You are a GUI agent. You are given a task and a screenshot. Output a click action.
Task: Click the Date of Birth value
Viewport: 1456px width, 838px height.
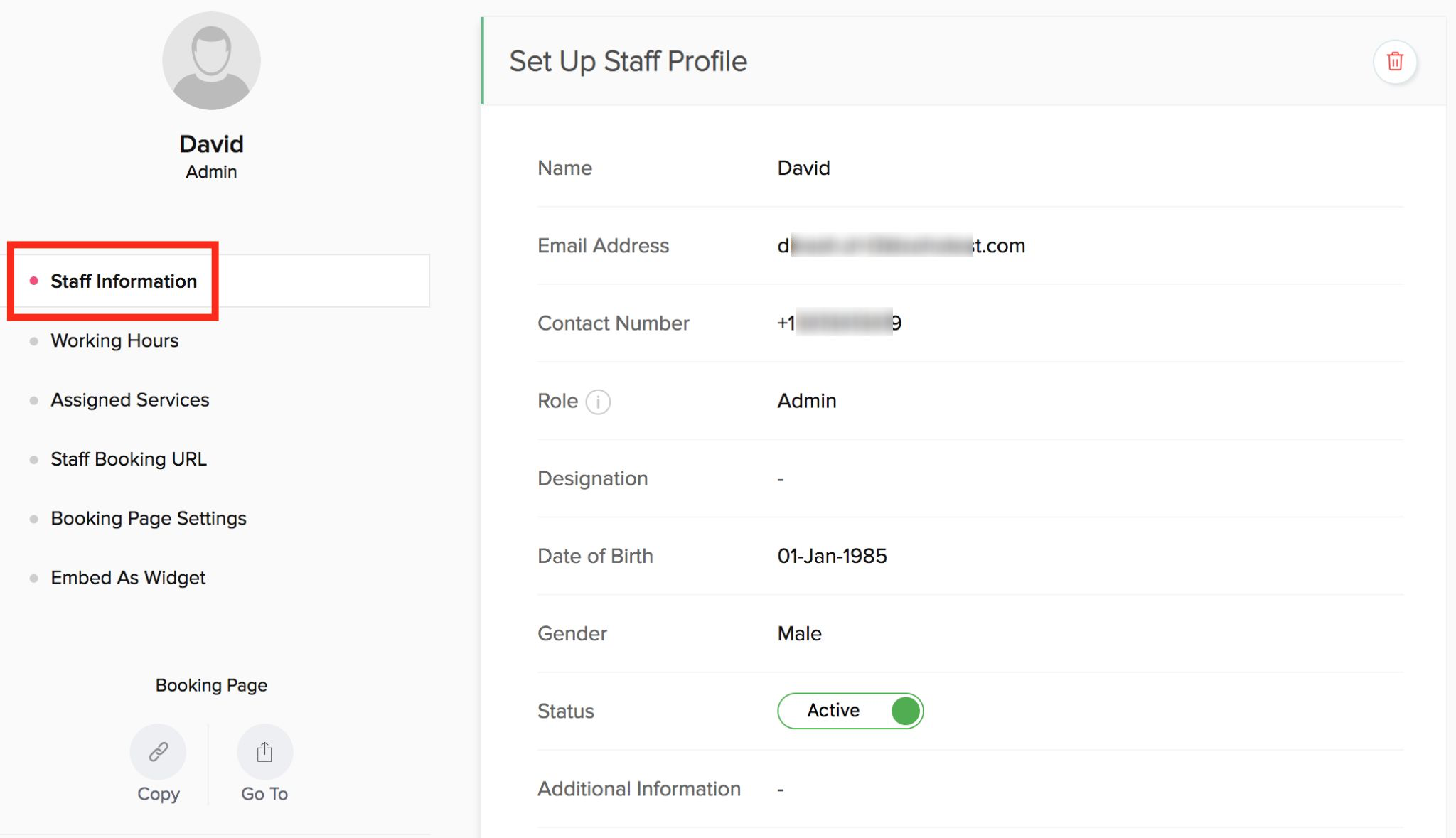[832, 557]
